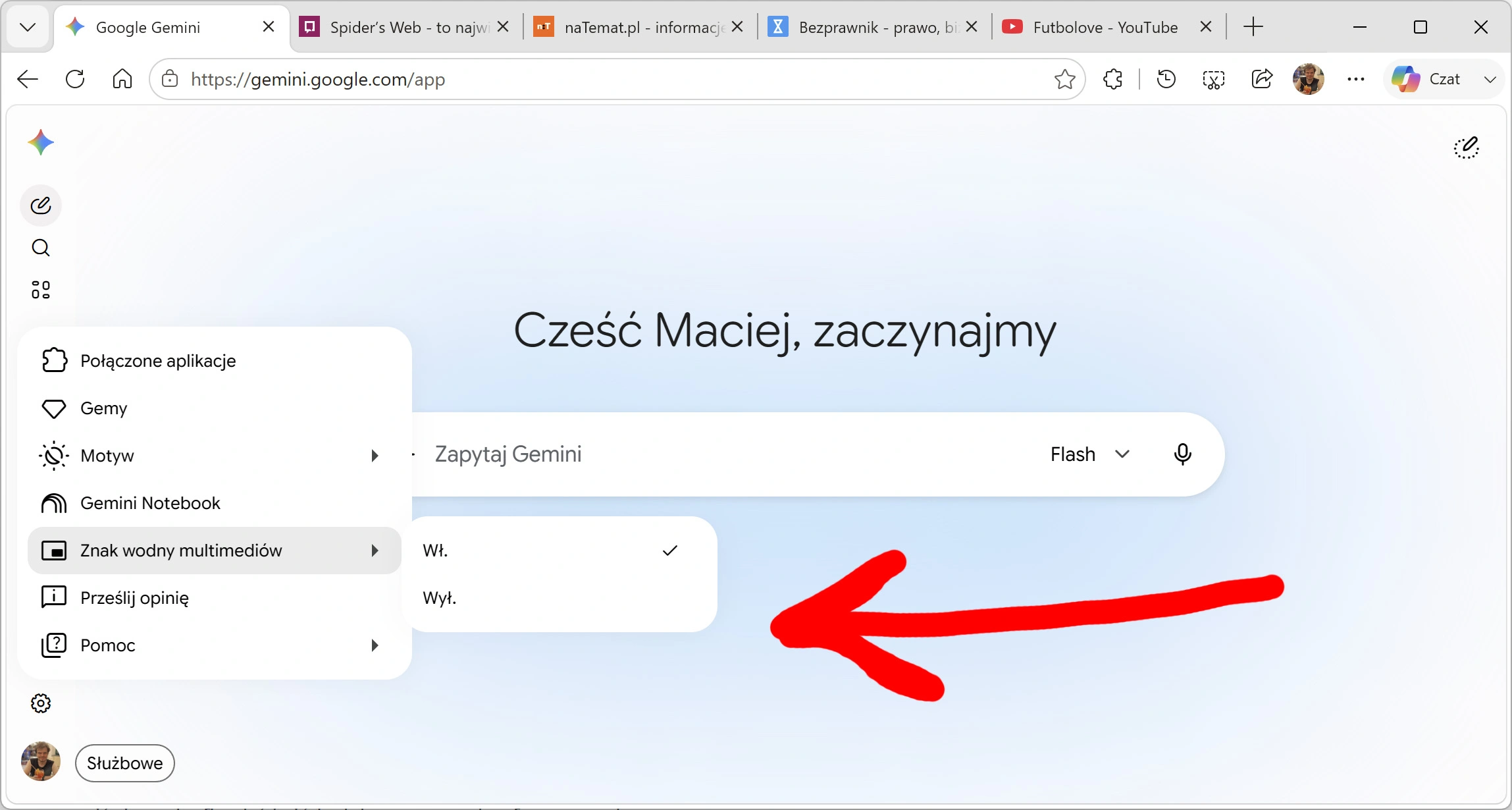1512x810 pixels.
Task: Select Połączone aplikacje menu item
Action: pyautogui.click(x=215, y=361)
